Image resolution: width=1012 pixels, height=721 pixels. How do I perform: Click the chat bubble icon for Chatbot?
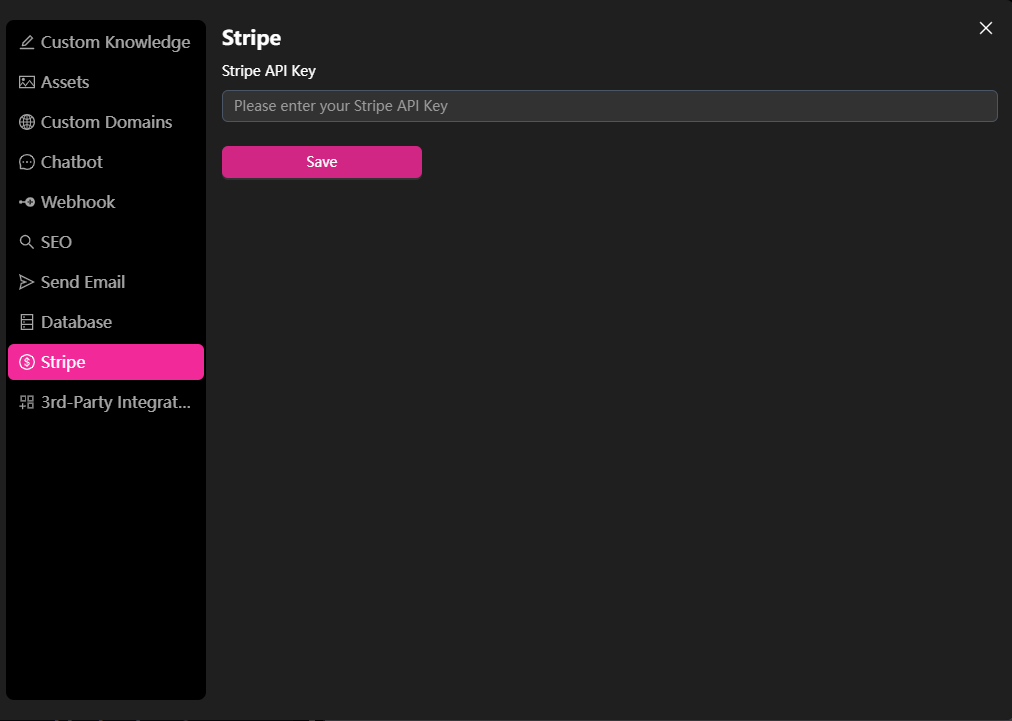tap(27, 162)
